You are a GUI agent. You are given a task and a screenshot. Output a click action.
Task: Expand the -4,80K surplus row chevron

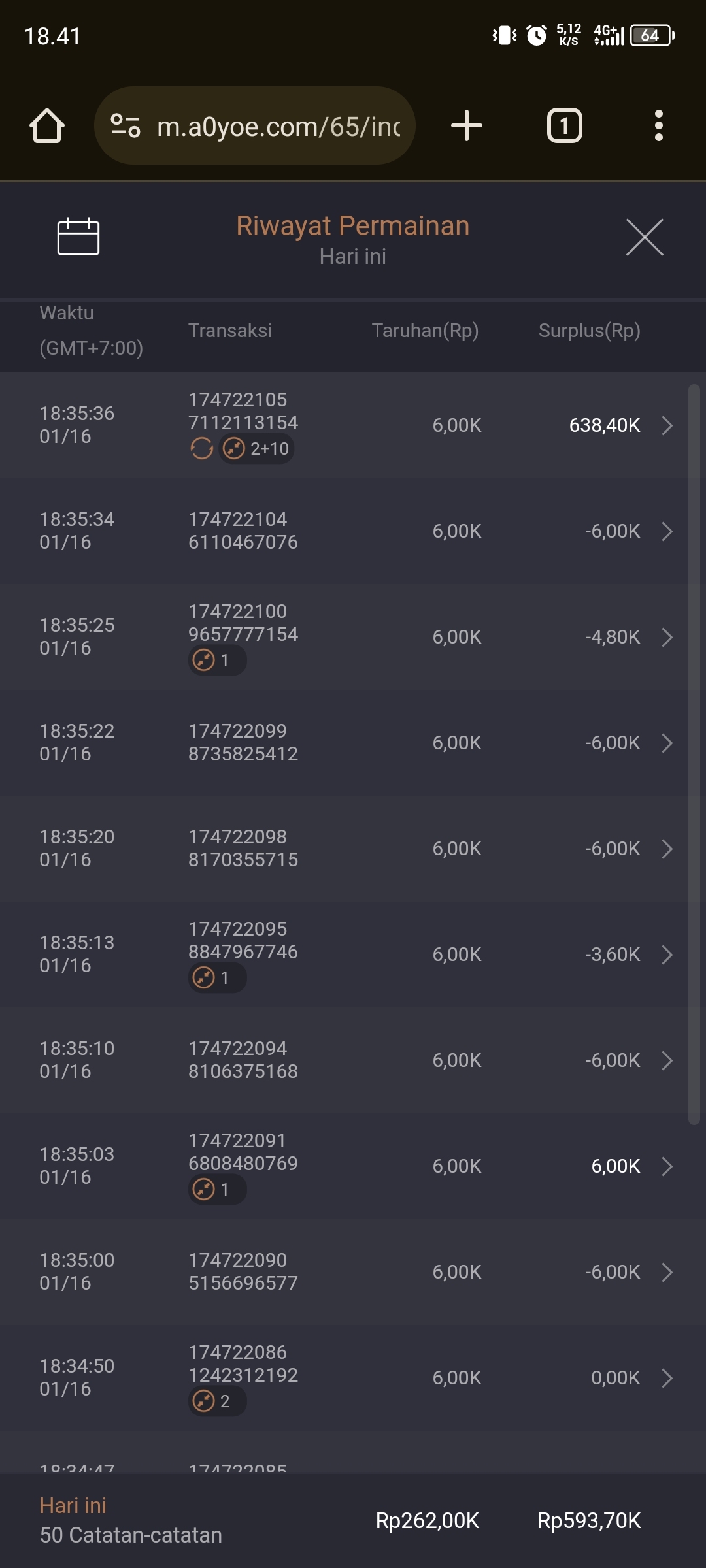[x=667, y=637]
